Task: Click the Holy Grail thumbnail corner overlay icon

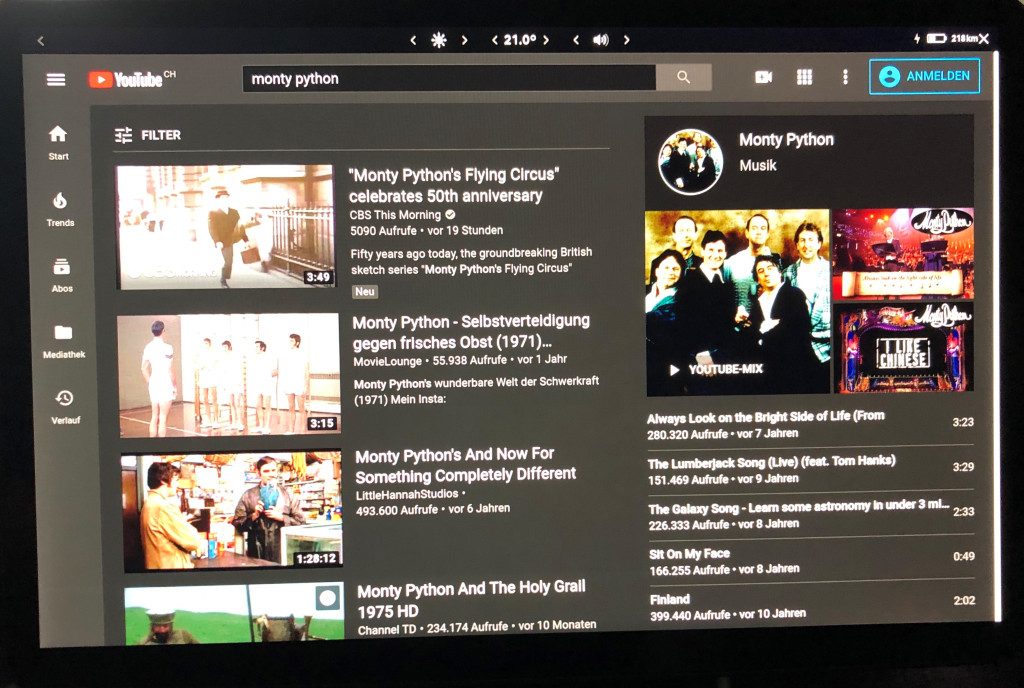Action: (x=328, y=597)
